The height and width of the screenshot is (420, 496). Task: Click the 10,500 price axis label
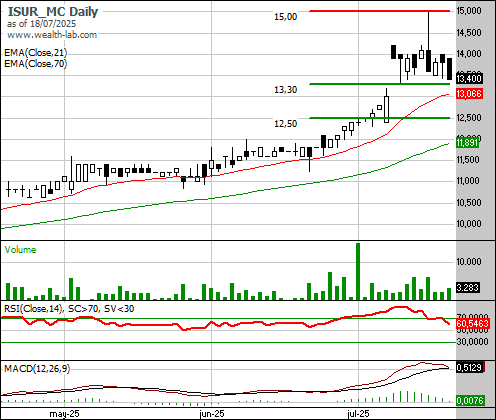click(x=469, y=203)
